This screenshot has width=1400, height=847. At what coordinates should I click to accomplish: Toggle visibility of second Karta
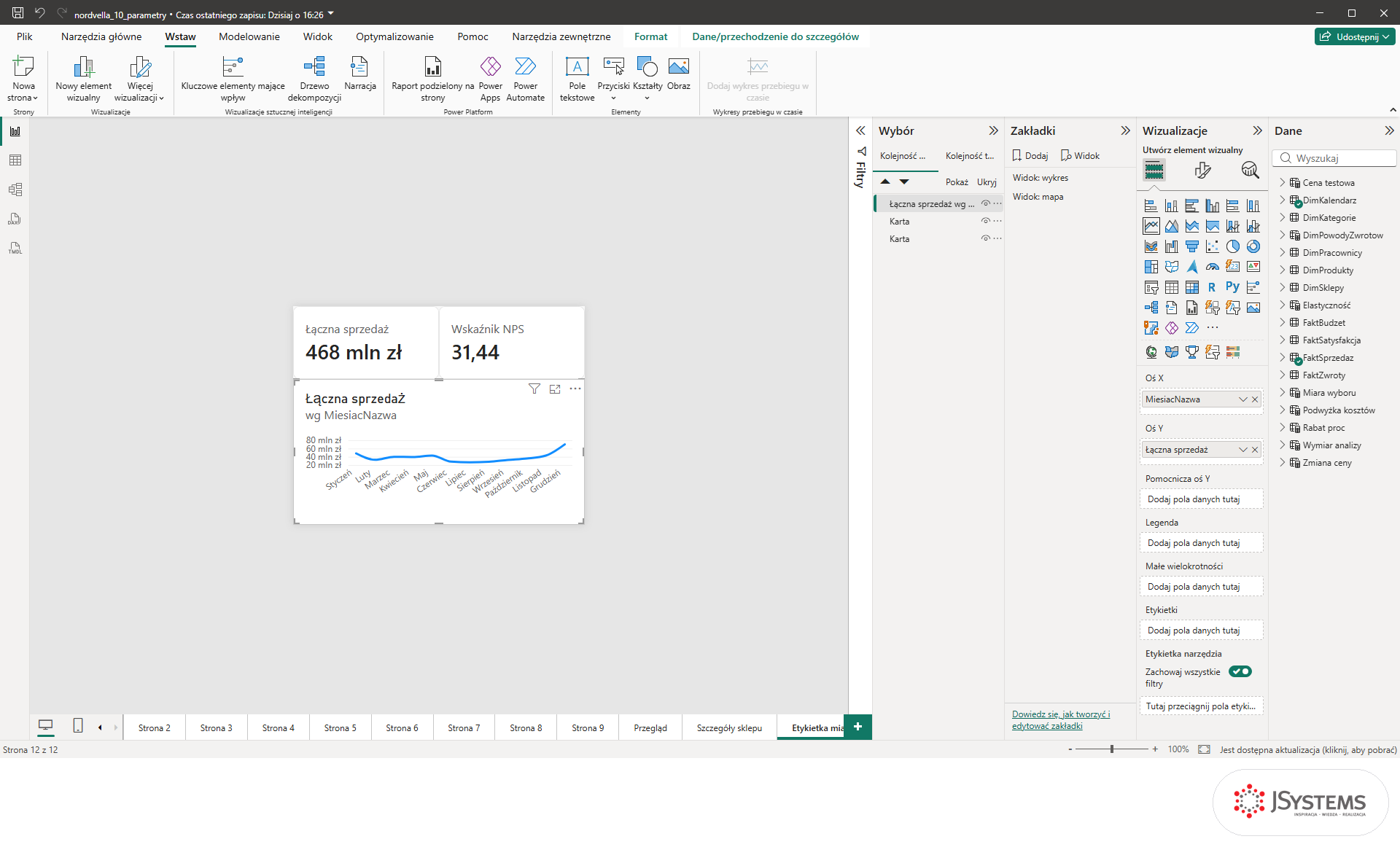pos(985,238)
